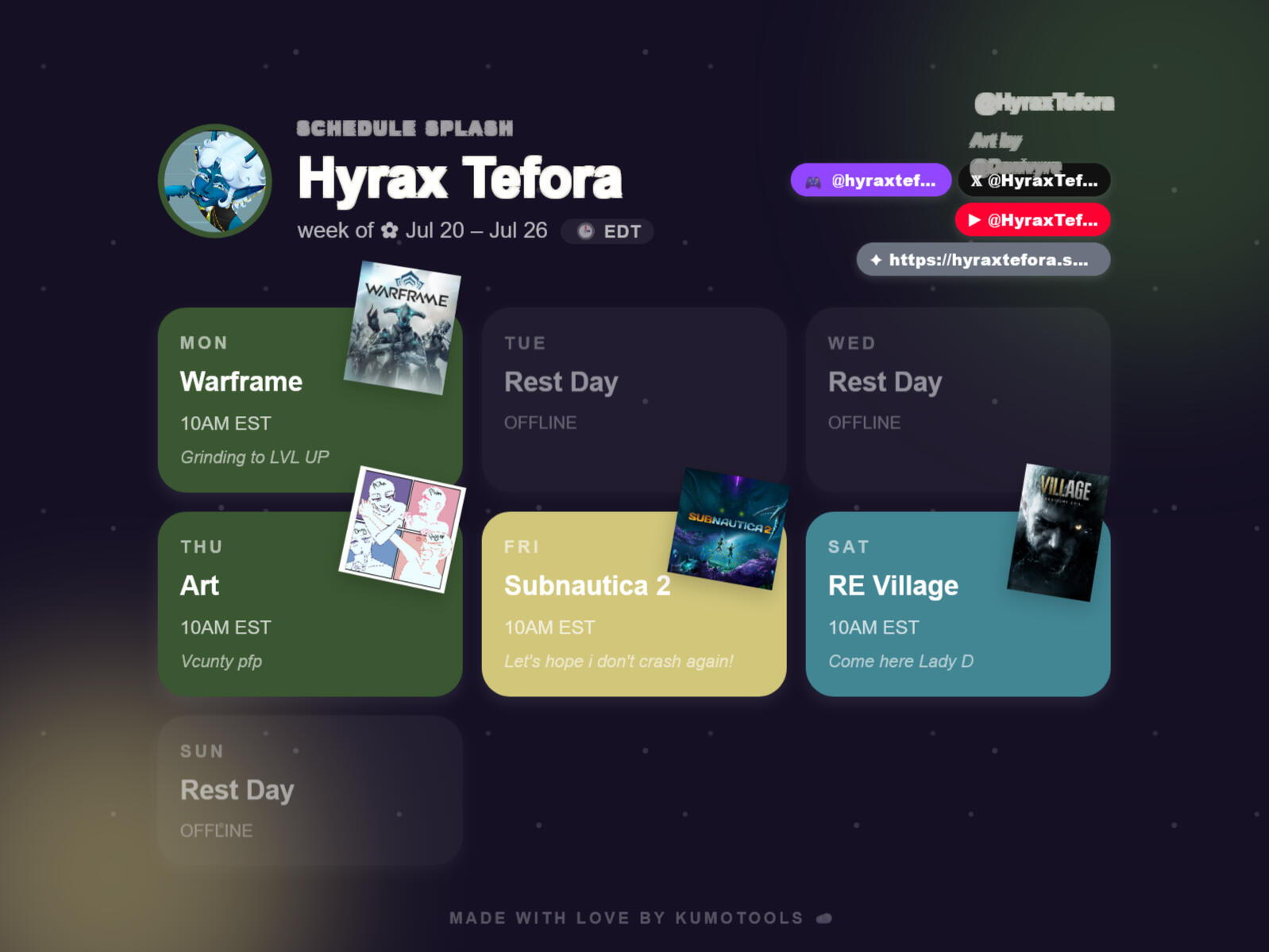Select the Village game cover thumbnail
The height and width of the screenshot is (952, 1269).
[x=1058, y=533]
